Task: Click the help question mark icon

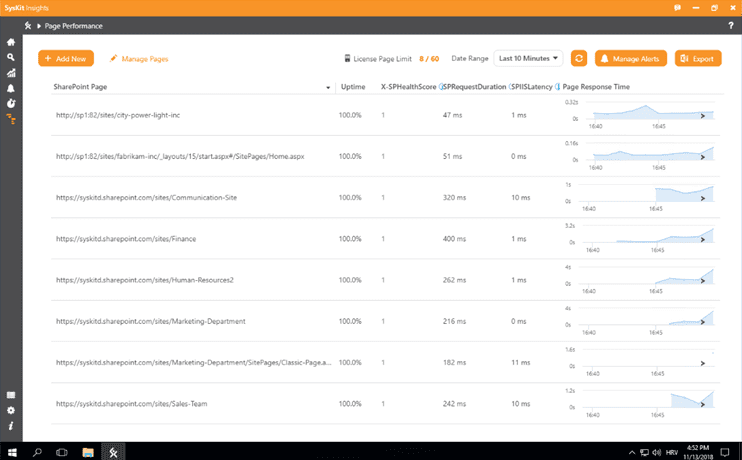Action: point(731,26)
